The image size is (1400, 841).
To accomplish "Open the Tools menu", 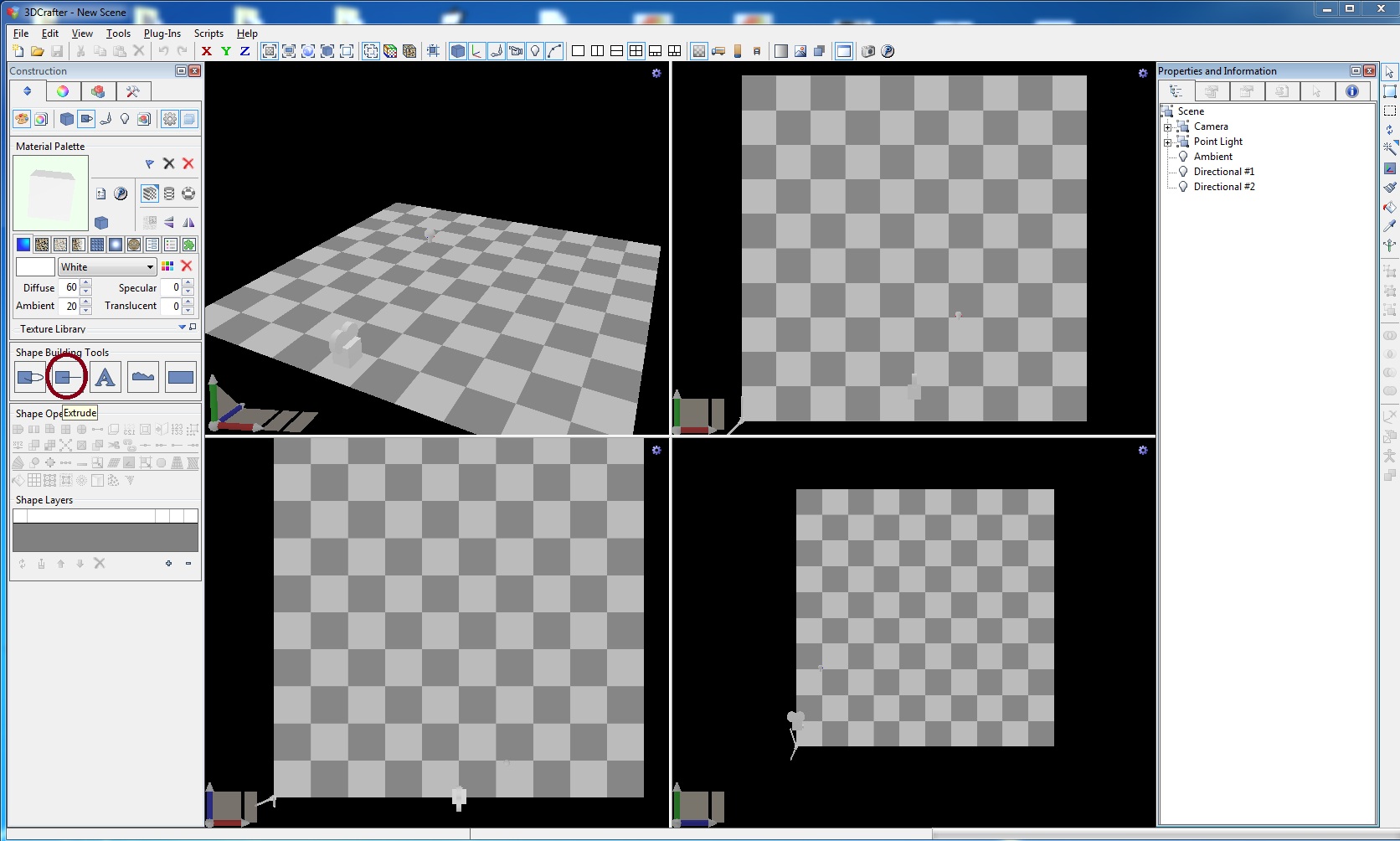I will [118, 34].
